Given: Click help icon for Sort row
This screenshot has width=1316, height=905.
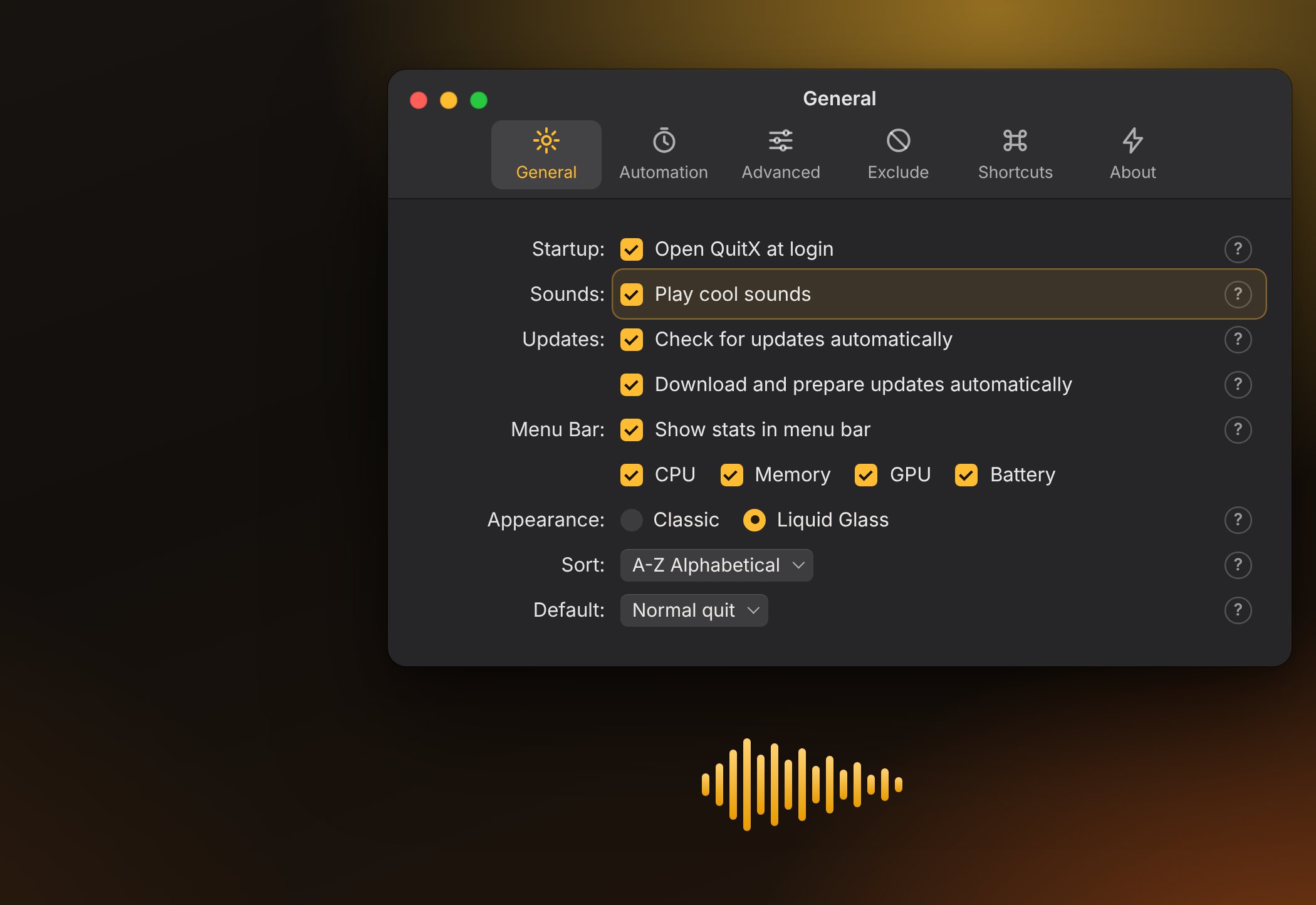Looking at the screenshot, I should 1238,565.
